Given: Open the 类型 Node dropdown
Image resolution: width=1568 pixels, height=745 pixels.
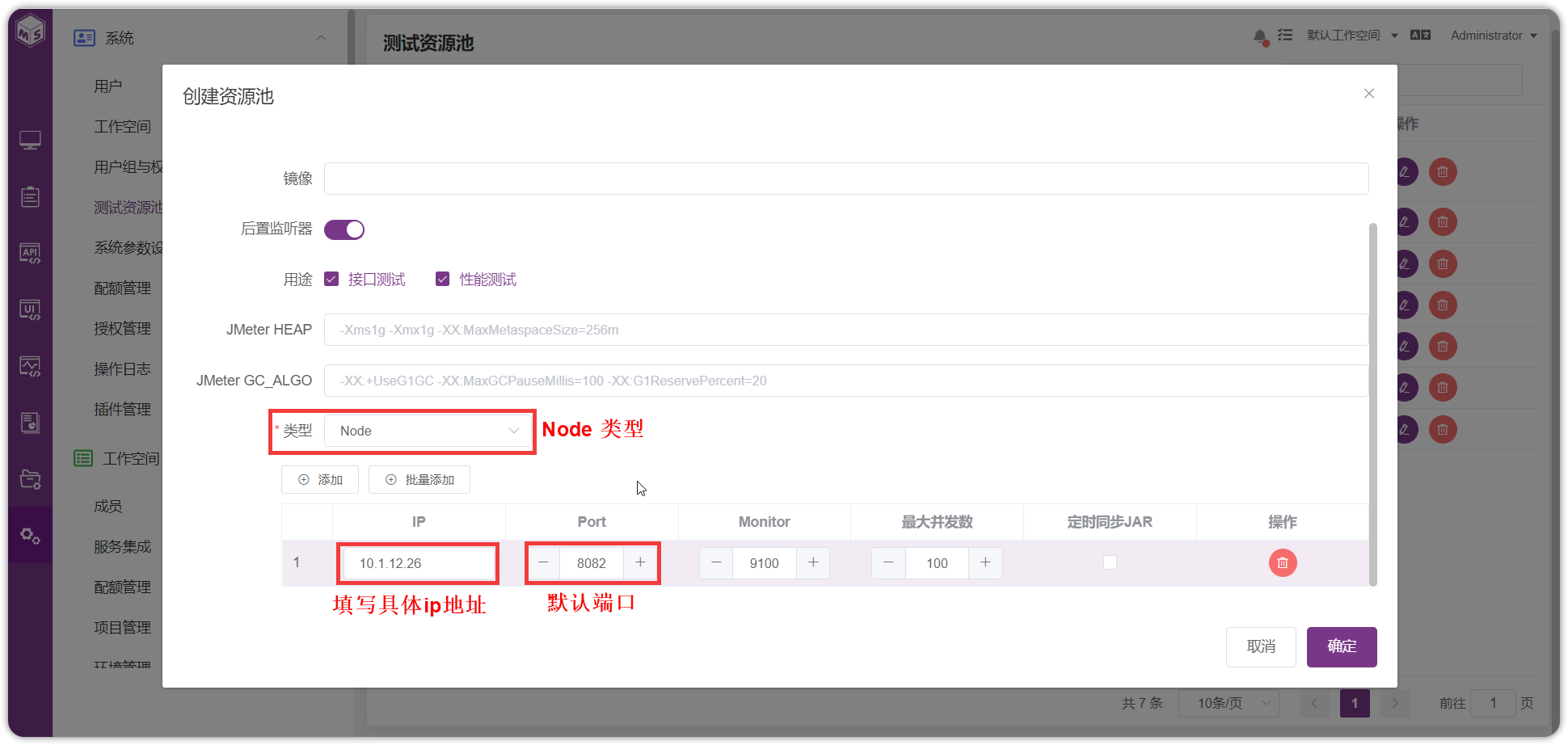Looking at the screenshot, I should pyautogui.click(x=428, y=431).
